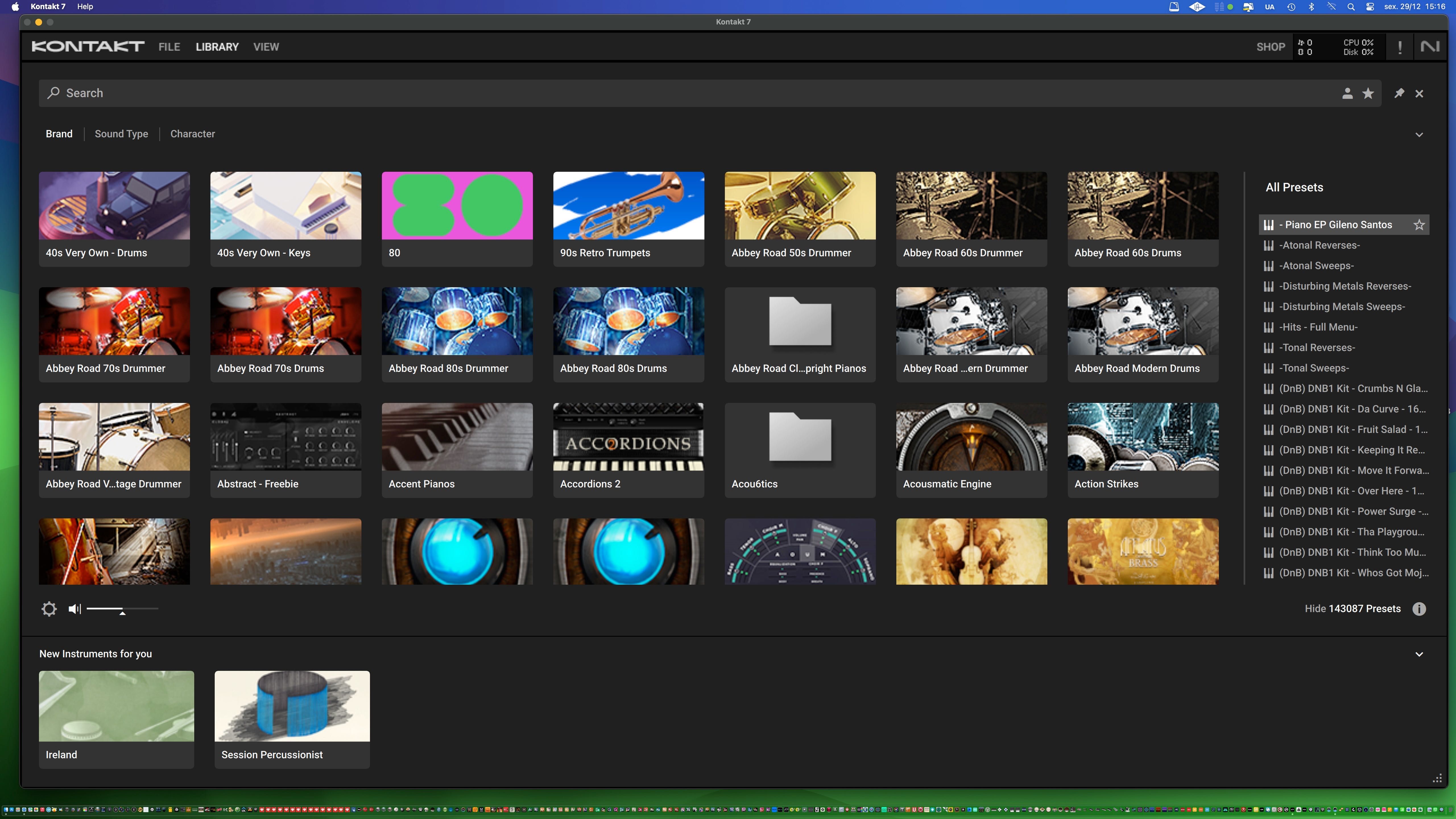Click the All Presets heading

click(1294, 188)
